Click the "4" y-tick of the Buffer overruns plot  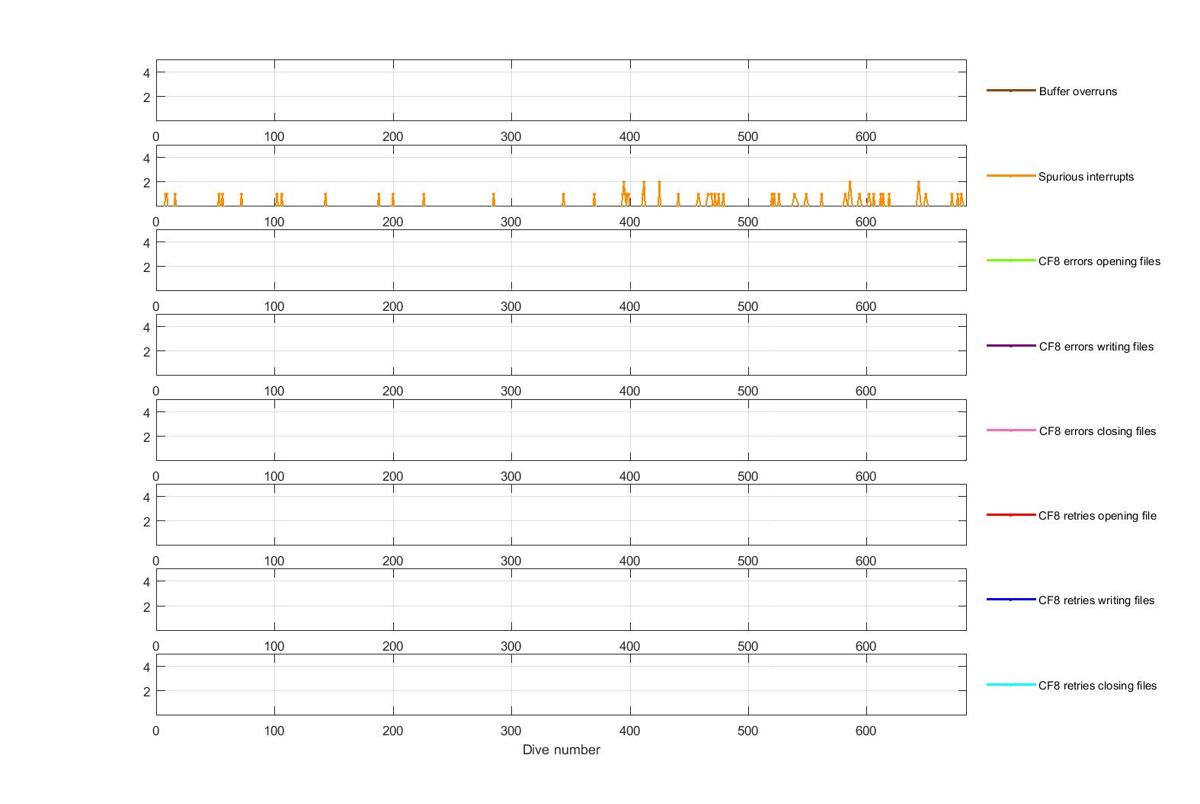click(x=147, y=73)
